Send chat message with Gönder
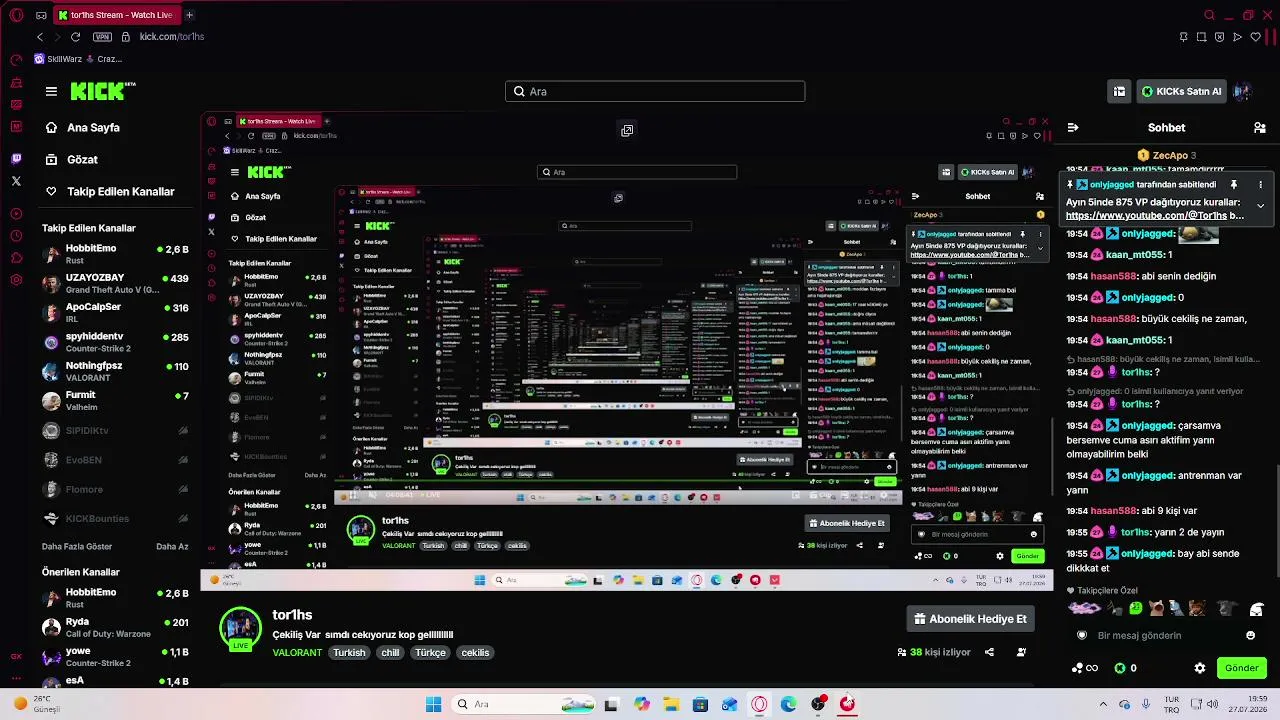This screenshot has height=720, width=1280. (x=1242, y=668)
